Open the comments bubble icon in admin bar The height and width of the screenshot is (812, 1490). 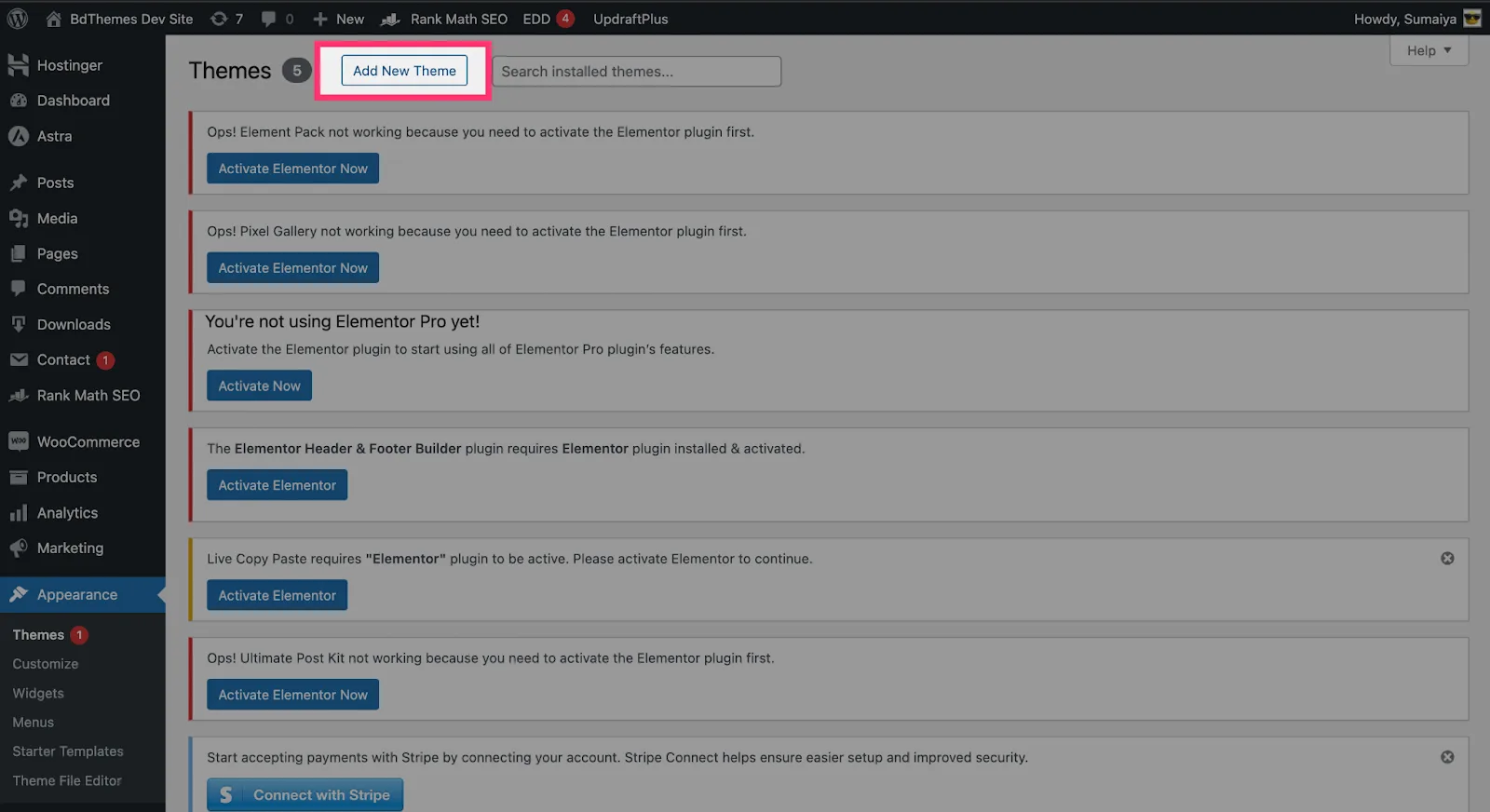(x=268, y=19)
